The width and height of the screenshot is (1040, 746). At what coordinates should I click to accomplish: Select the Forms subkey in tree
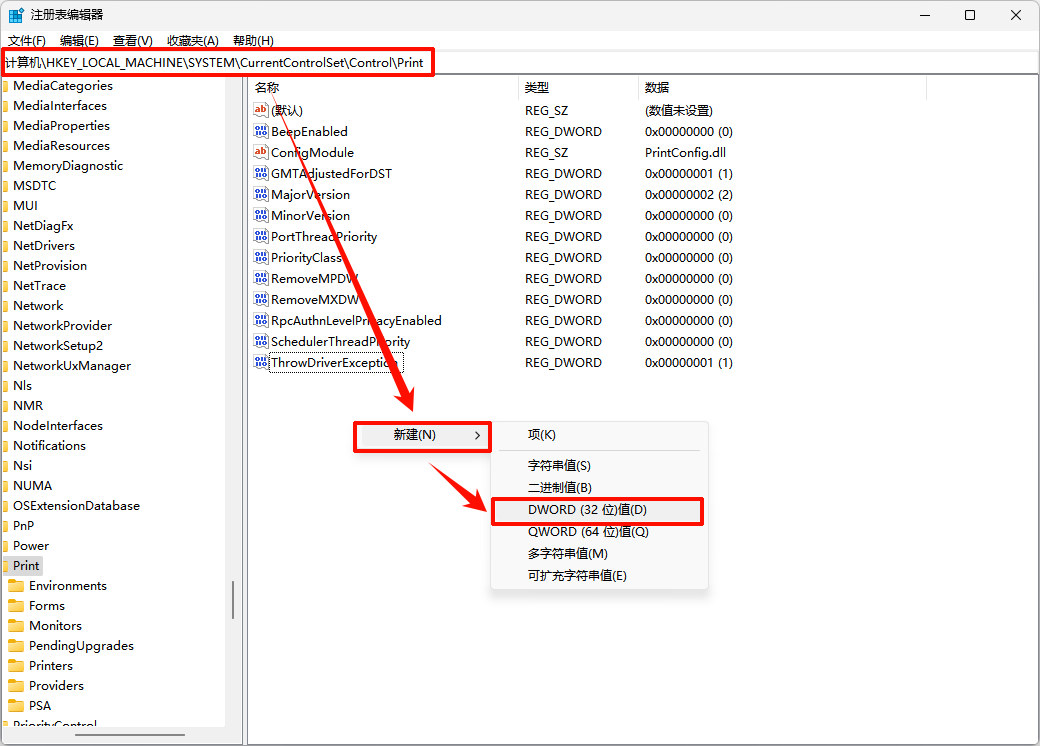point(46,606)
